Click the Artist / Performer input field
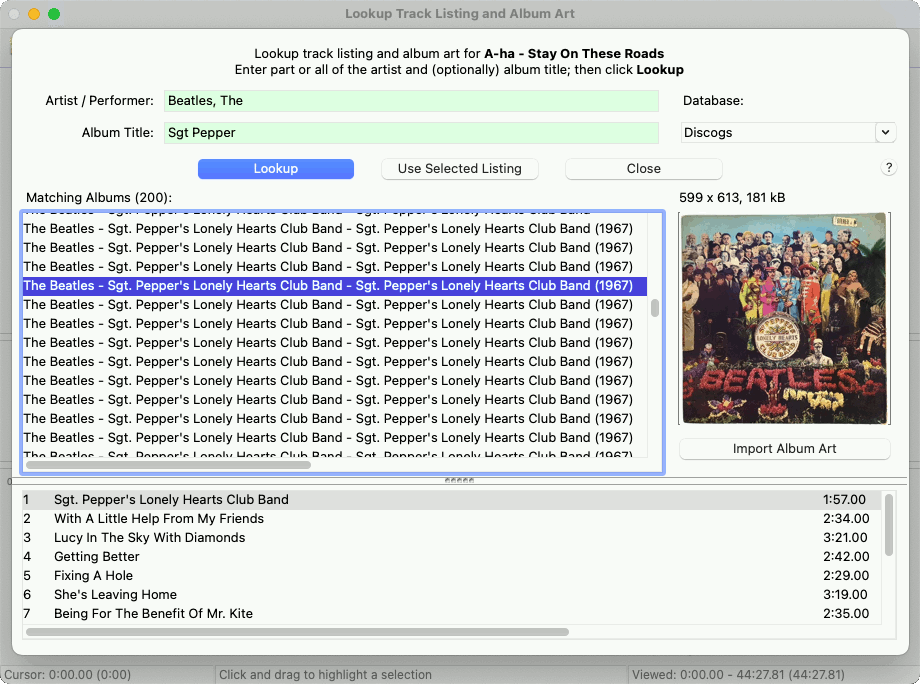Viewport: 920px width, 684px height. [411, 101]
